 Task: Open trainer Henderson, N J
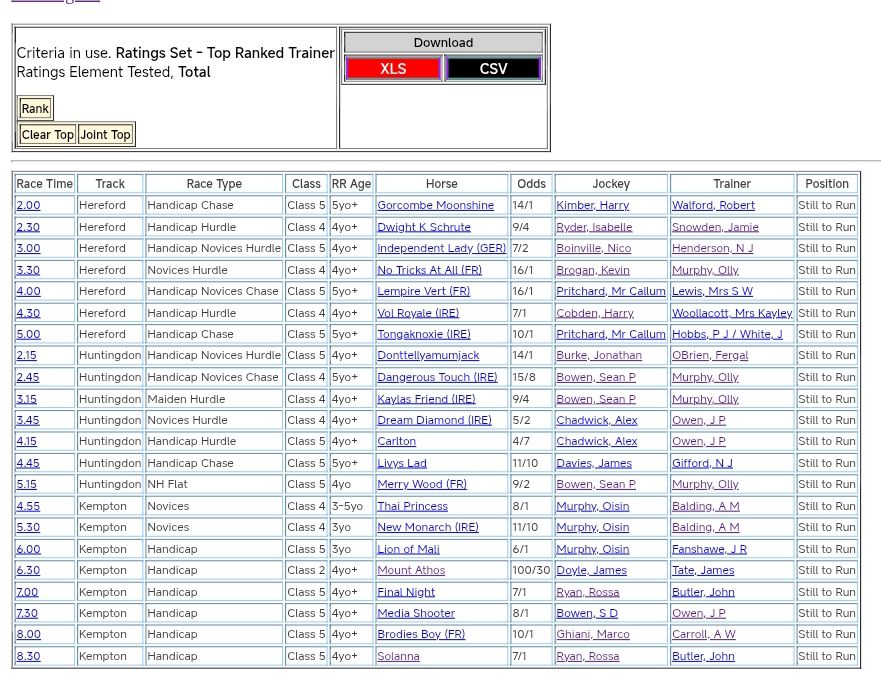pyautogui.click(x=712, y=248)
